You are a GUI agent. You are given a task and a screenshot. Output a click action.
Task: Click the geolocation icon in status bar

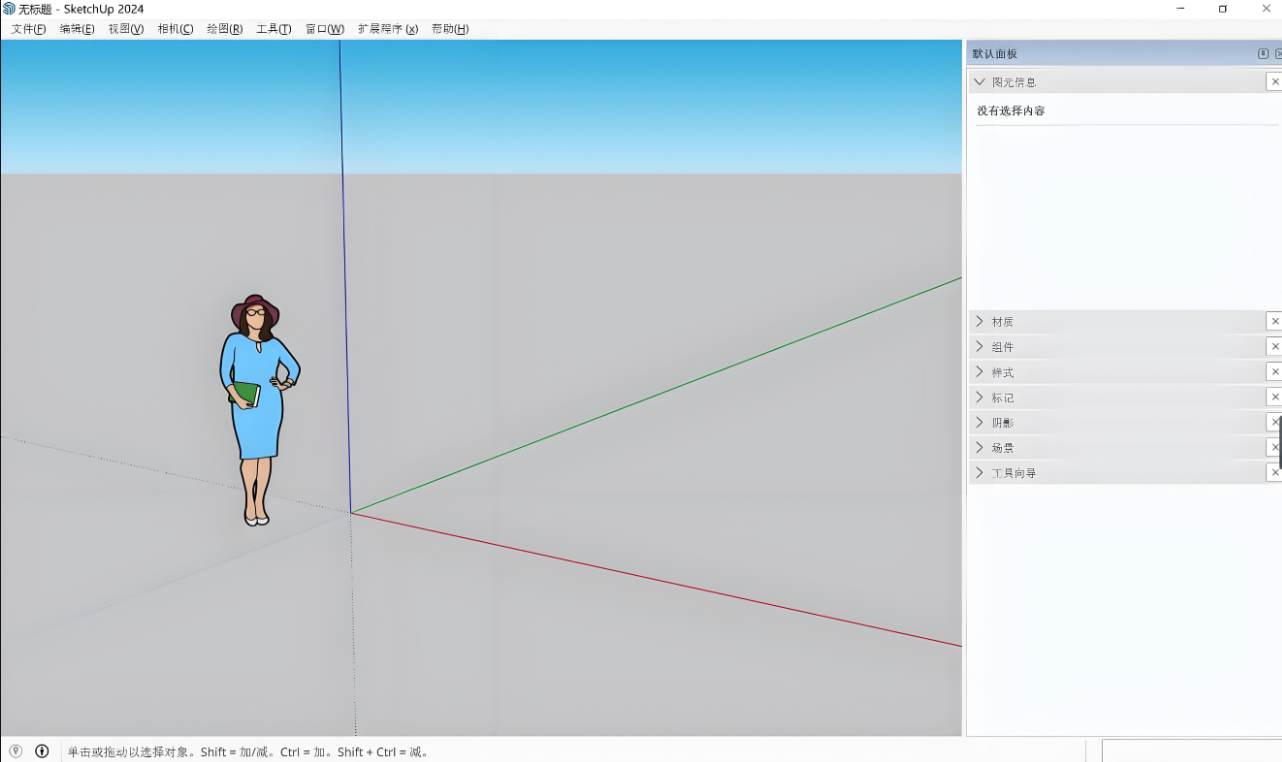coord(15,751)
